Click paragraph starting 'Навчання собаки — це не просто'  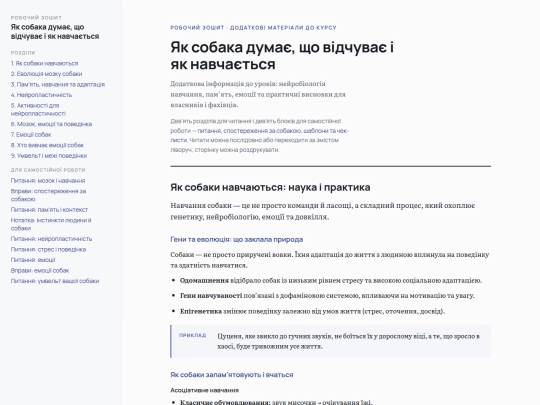[x=323, y=211]
